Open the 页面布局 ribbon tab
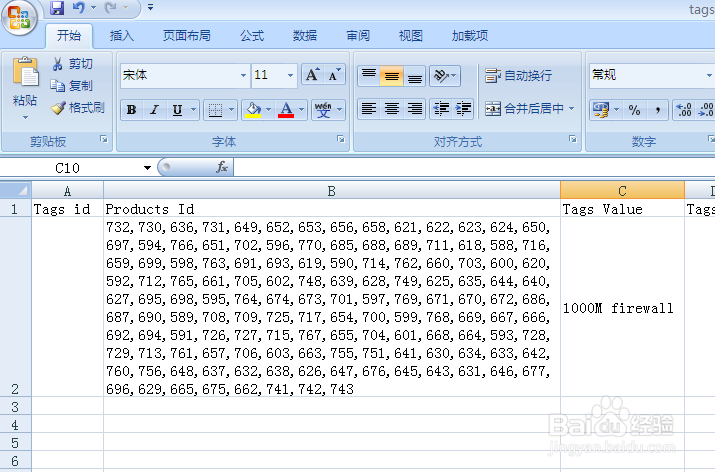Image resolution: width=715 pixels, height=472 pixels. point(187,36)
